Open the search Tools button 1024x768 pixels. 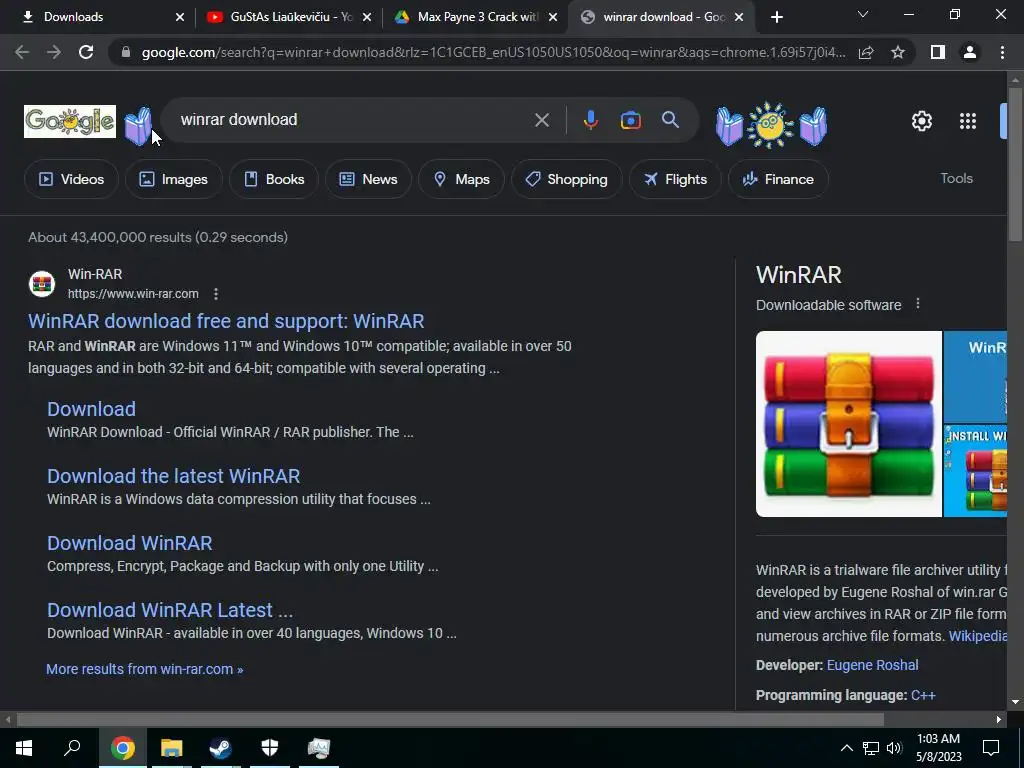(x=956, y=178)
